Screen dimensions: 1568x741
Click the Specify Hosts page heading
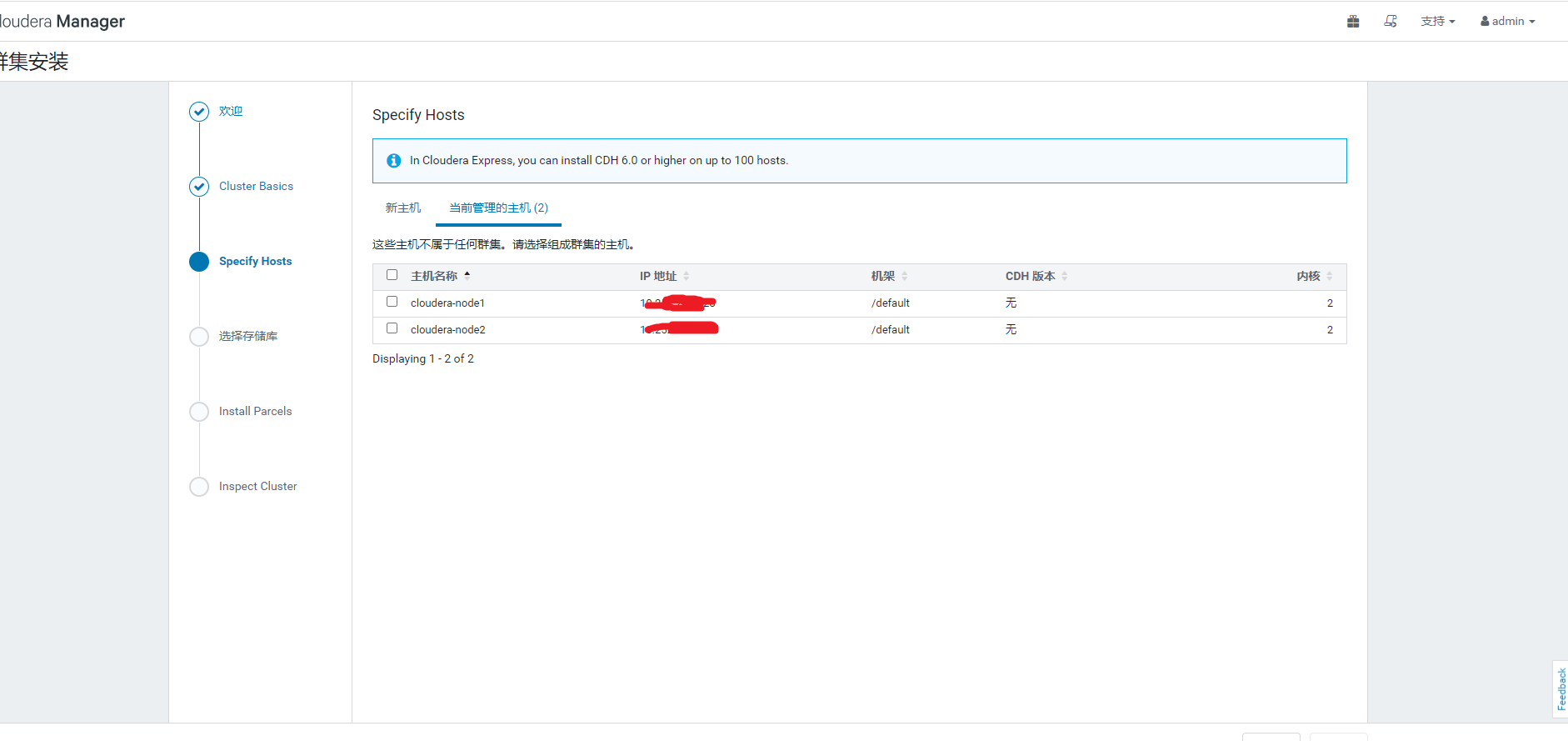coord(418,115)
